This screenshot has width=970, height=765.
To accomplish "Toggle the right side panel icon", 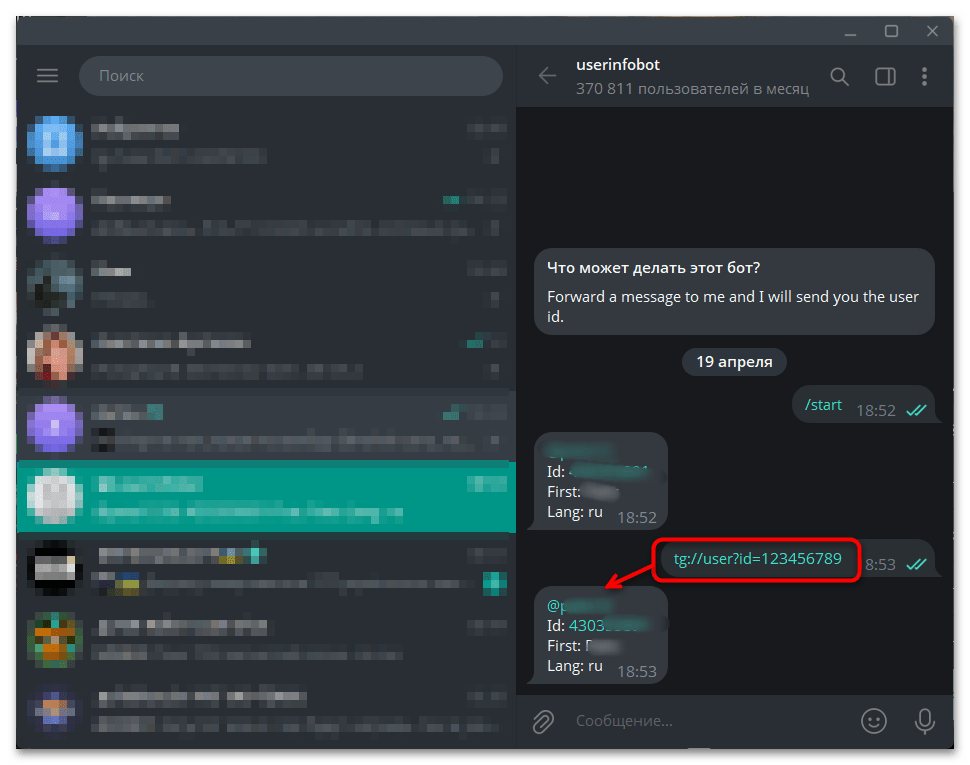I will 885,76.
